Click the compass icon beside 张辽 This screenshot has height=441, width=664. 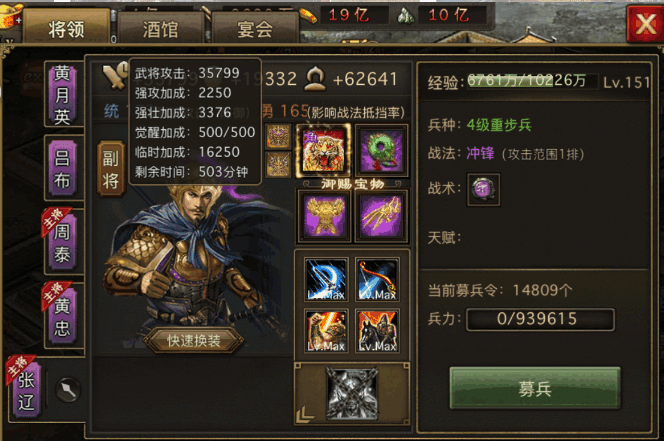coord(68,389)
